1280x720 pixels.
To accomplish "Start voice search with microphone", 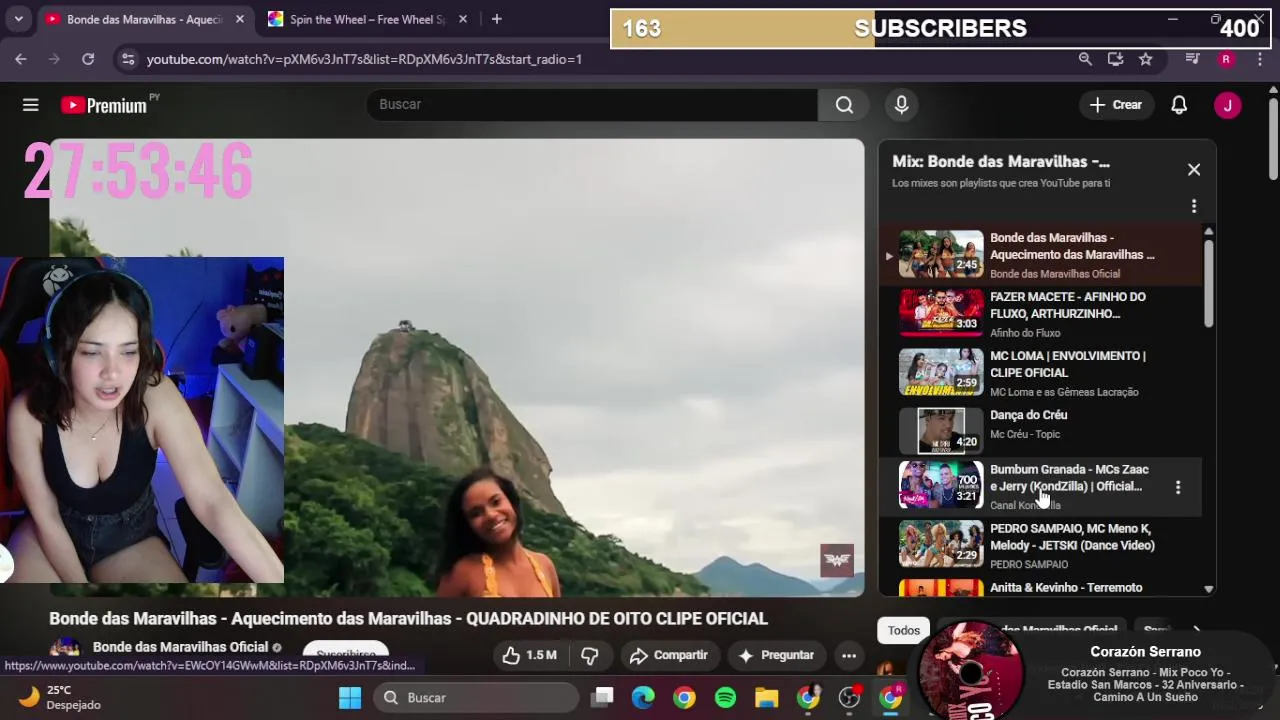I will pos(901,105).
